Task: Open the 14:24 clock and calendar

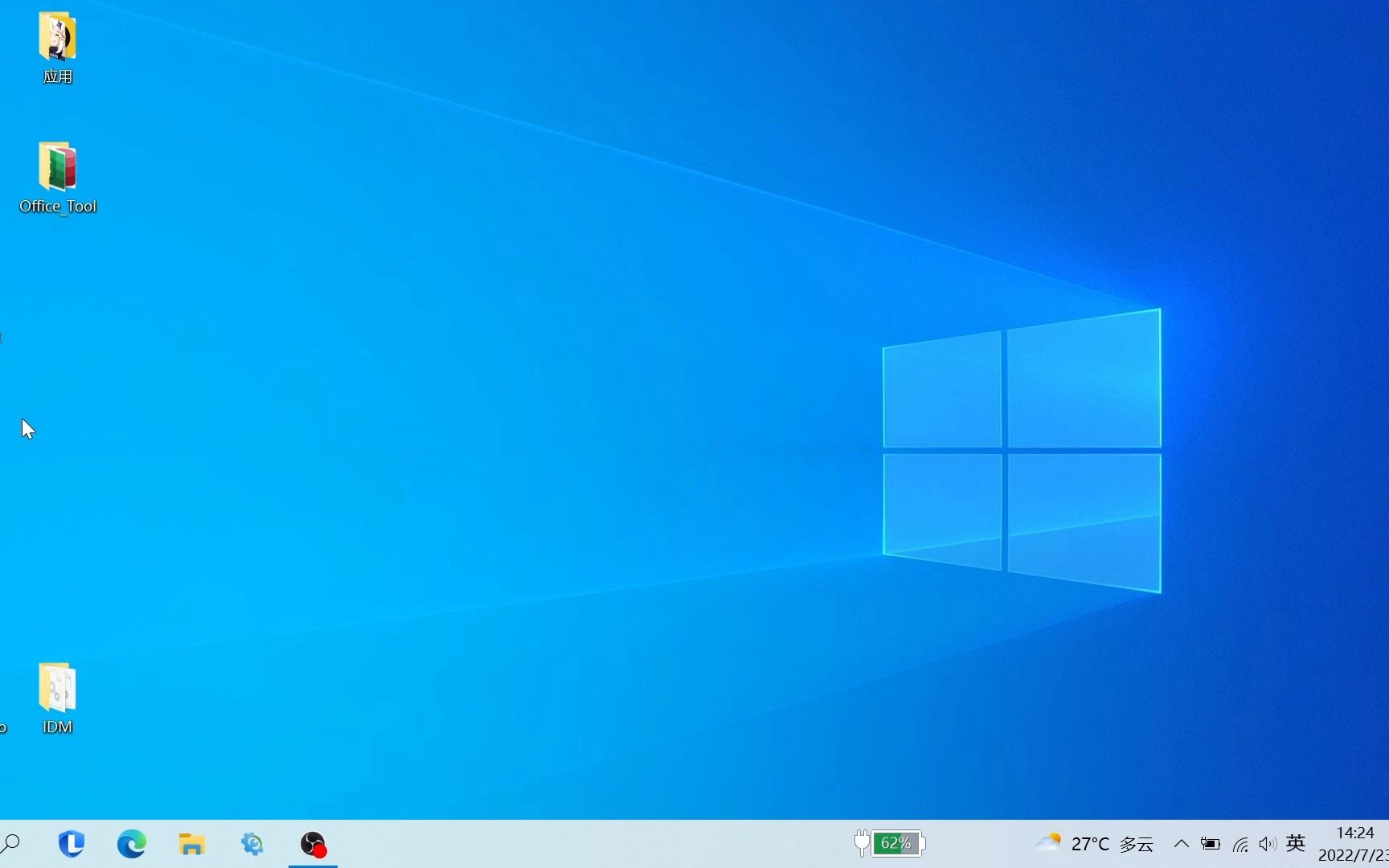Action: pos(1354,844)
